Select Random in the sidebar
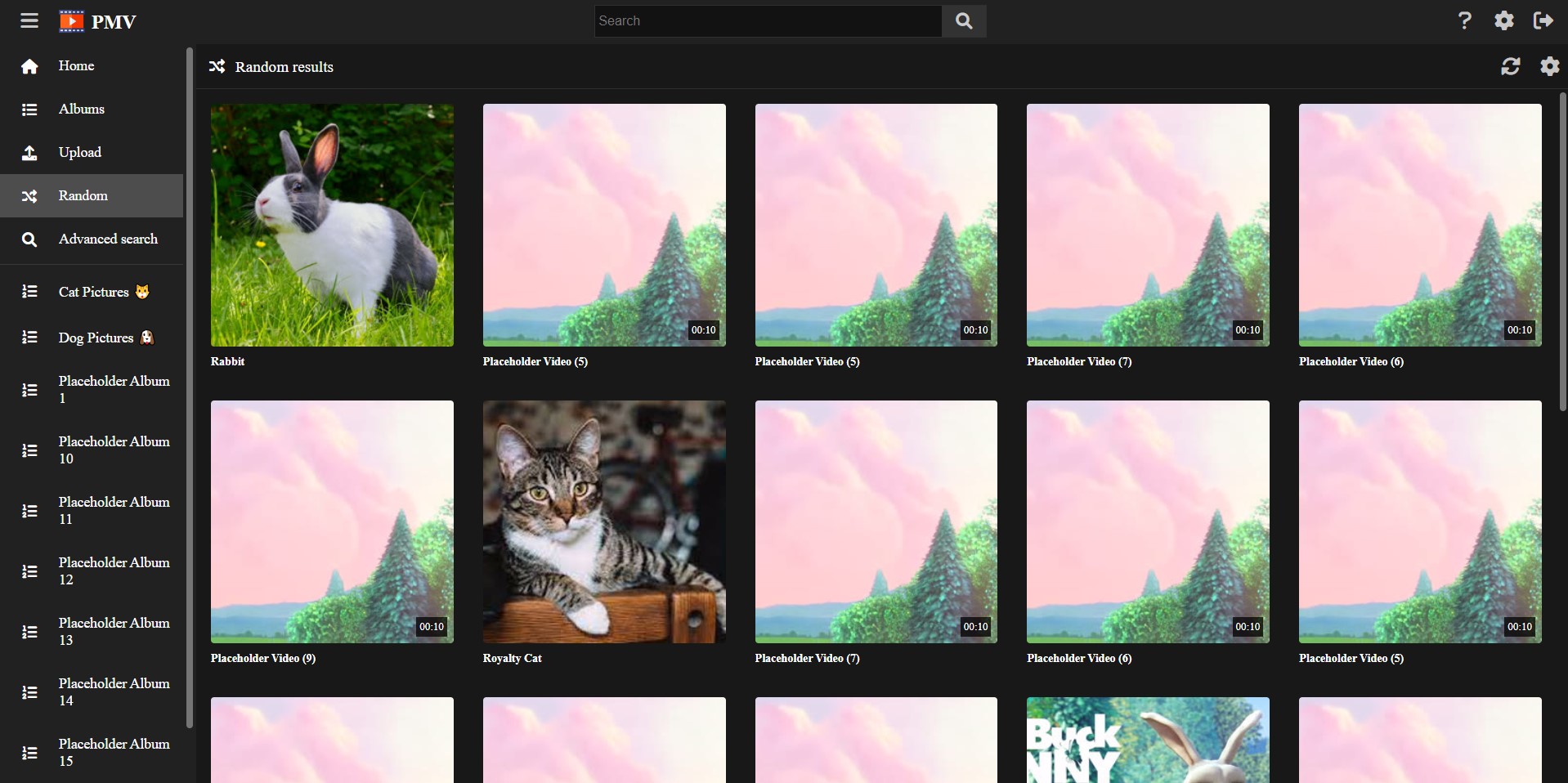Image resolution: width=1568 pixels, height=783 pixels. [x=92, y=196]
